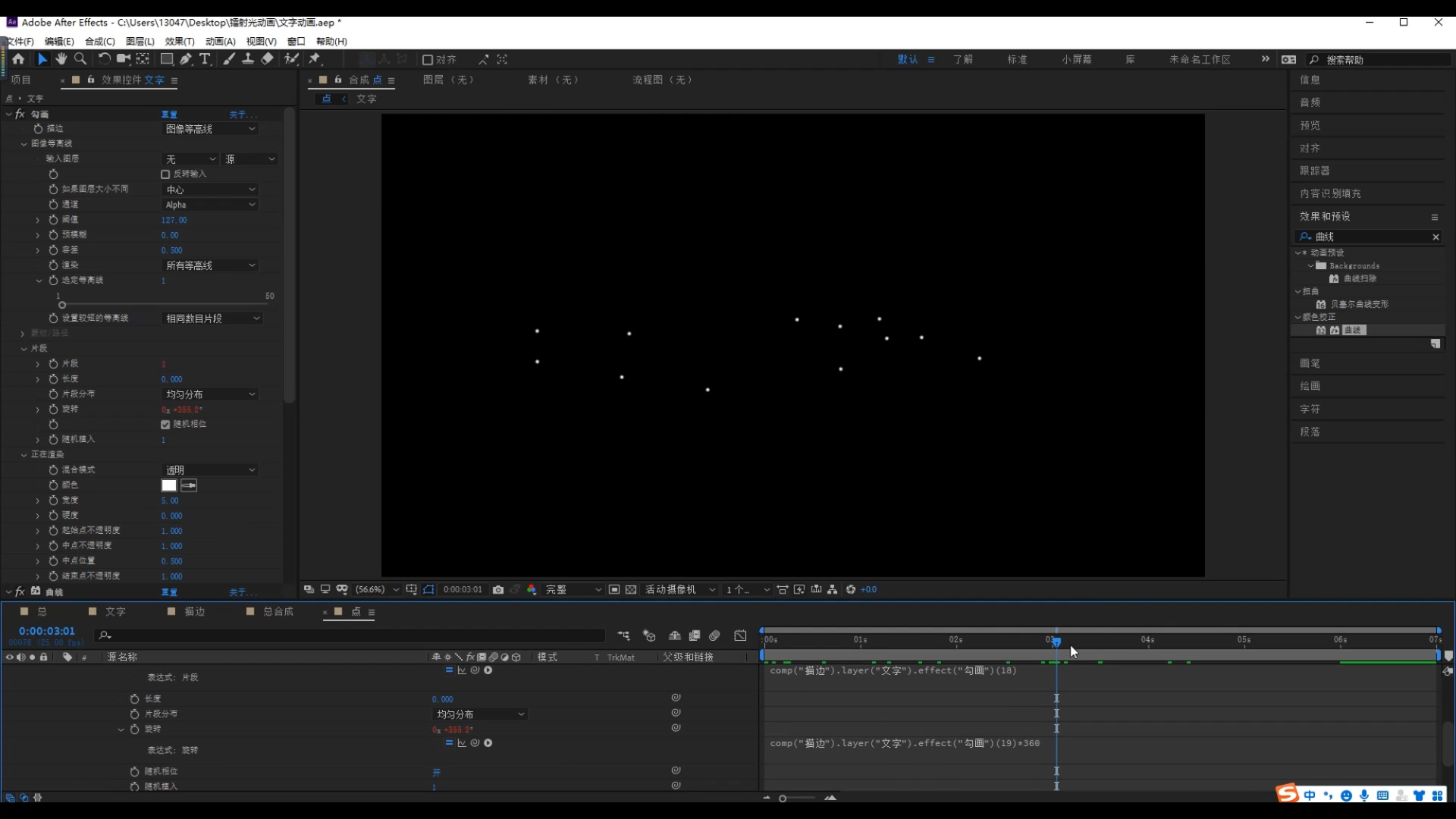The image size is (1456, 819).
Task: Select the Zoom magnifier tool
Action: tap(80, 59)
